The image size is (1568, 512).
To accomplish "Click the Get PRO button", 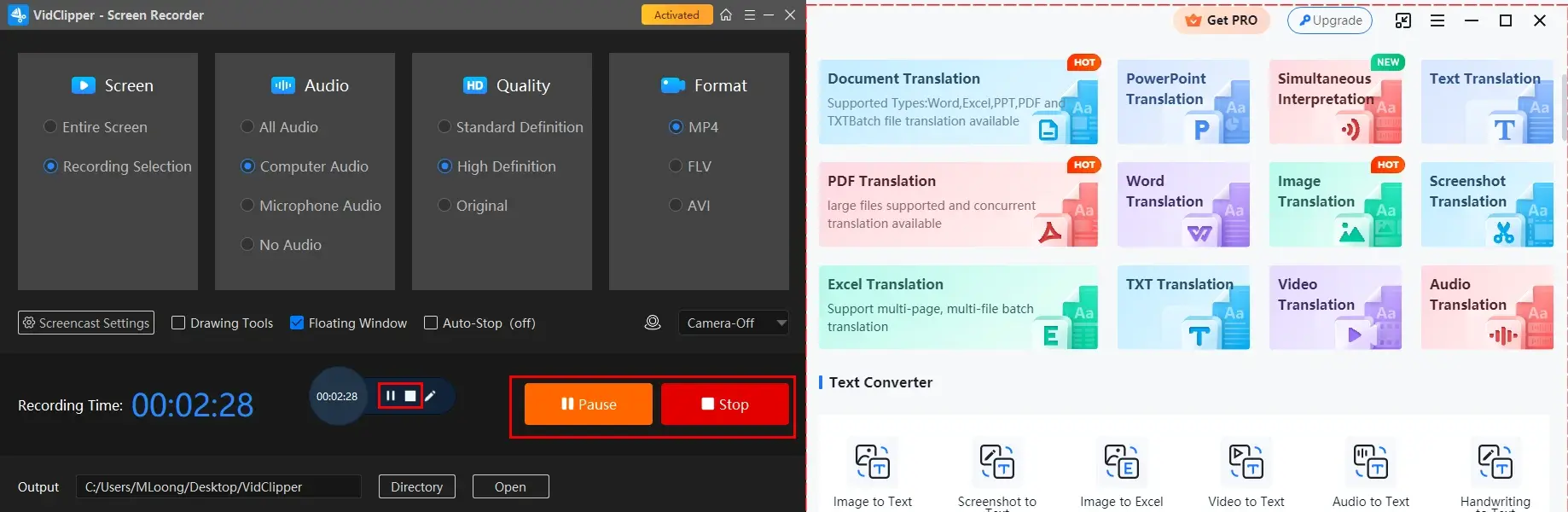I will tap(1222, 20).
